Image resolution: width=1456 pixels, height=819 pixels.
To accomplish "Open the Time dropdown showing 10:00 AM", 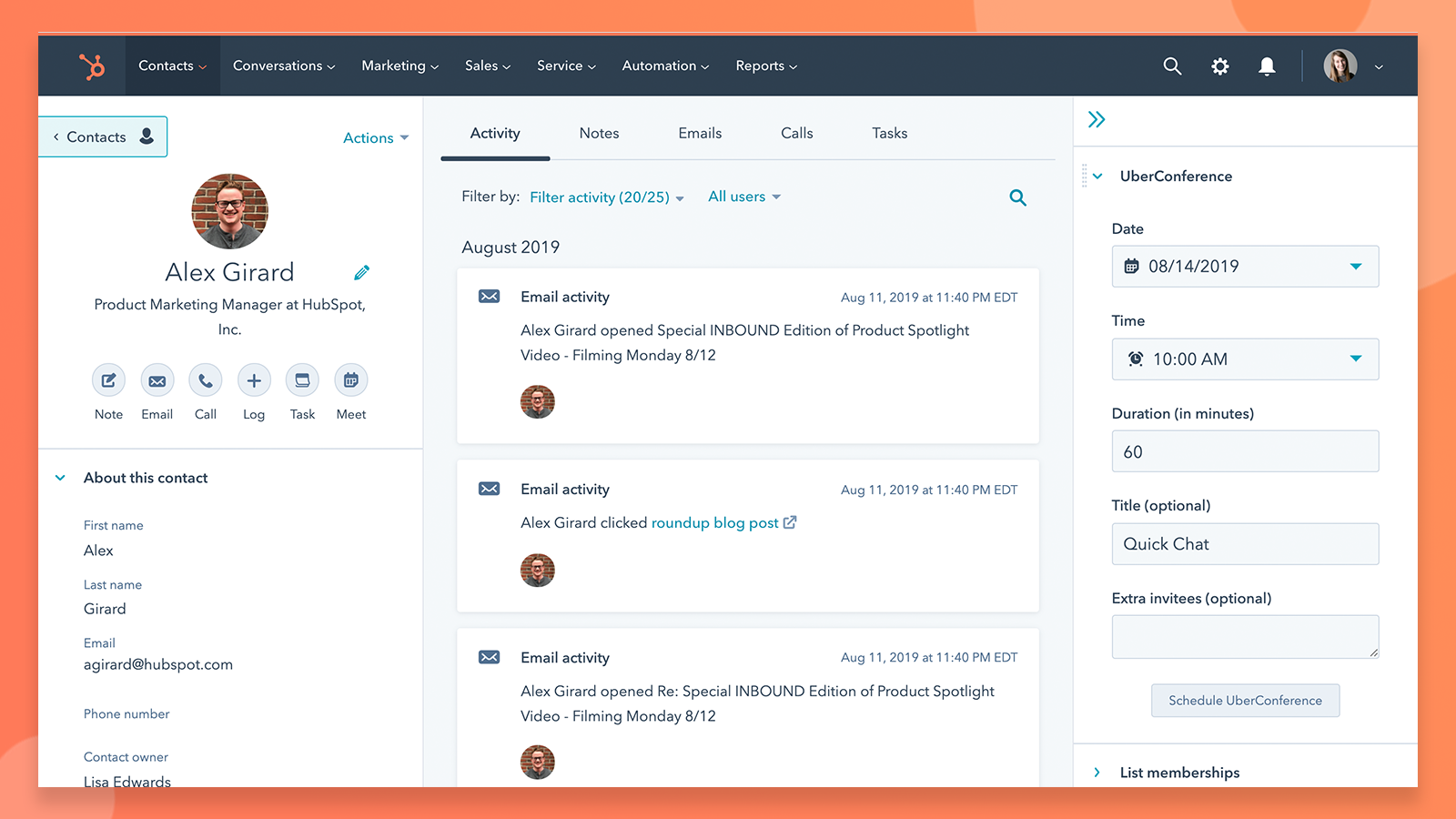I will tap(1245, 359).
